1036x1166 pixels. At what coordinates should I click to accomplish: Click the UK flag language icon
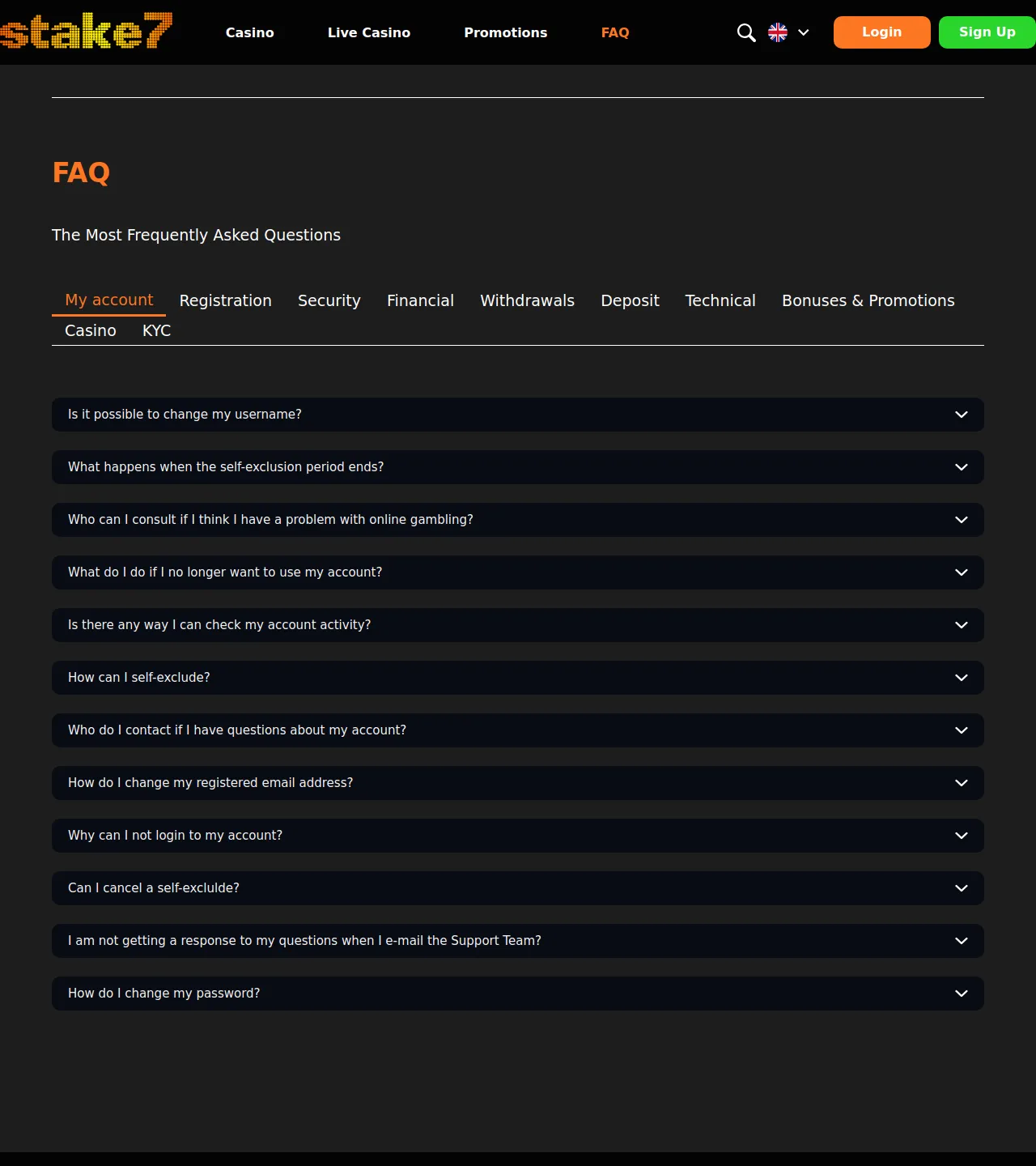[x=778, y=32]
